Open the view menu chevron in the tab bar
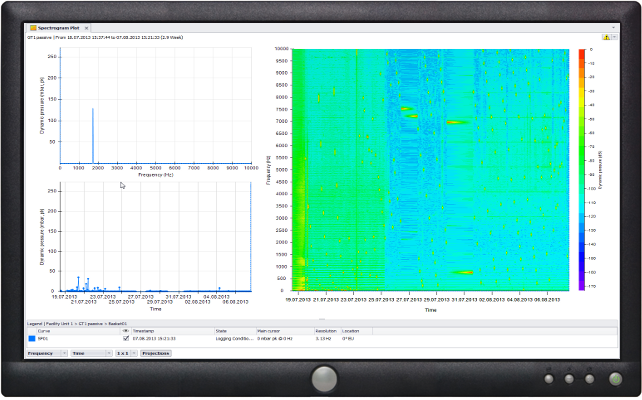 [613, 28]
